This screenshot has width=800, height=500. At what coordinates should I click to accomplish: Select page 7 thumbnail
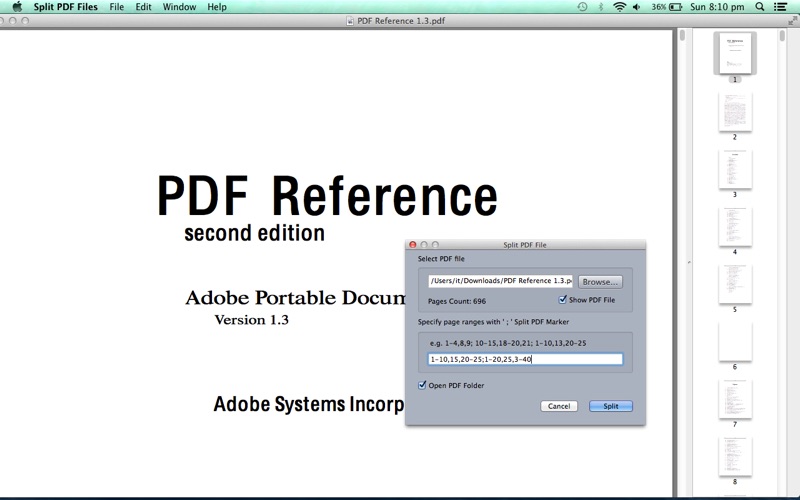[735, 399]
